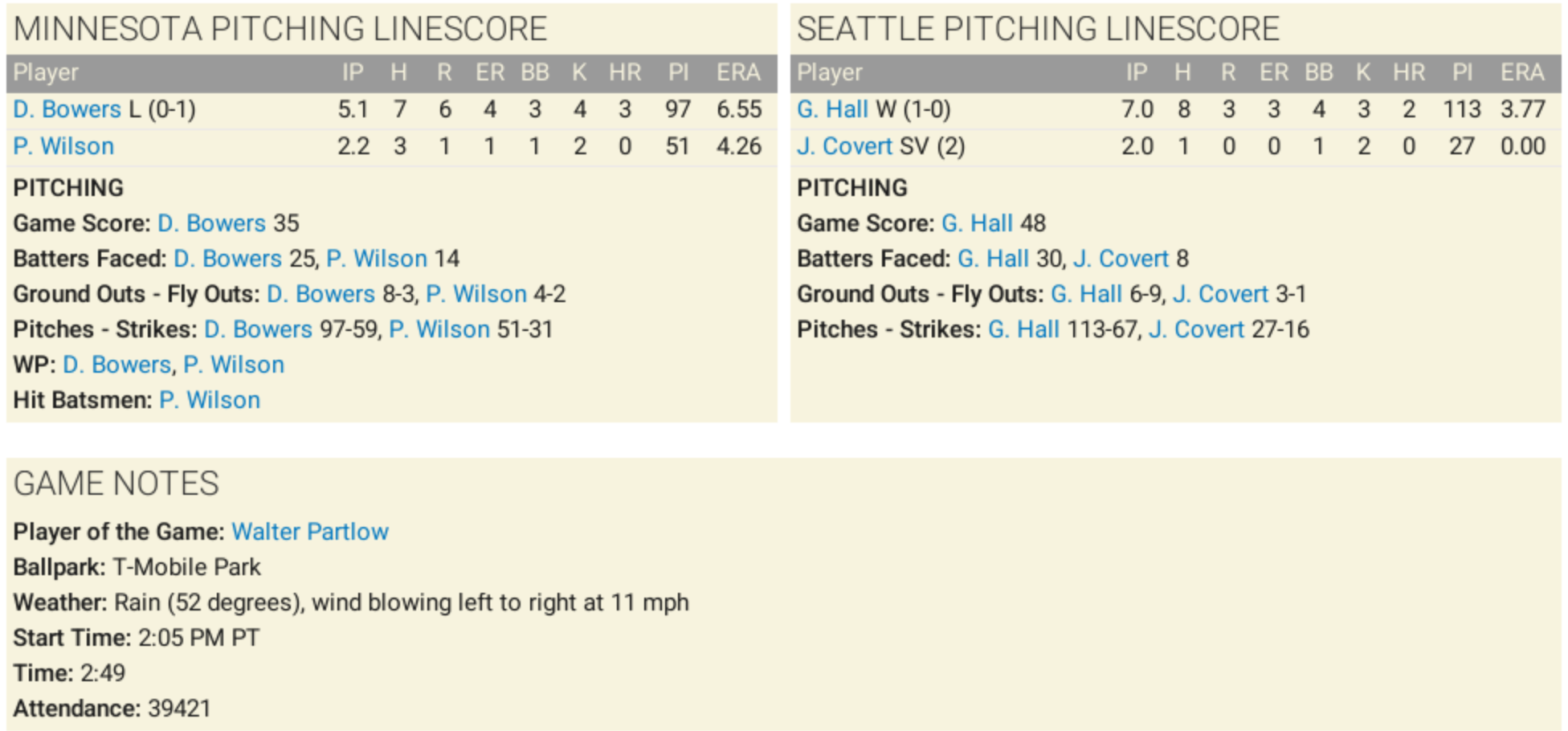Image resolution: width=1568 pixels, height=731 pixels.
Task: Open D. Bowers link in Minnesota Pitches - Strikes line
Action: pos(258,329)
